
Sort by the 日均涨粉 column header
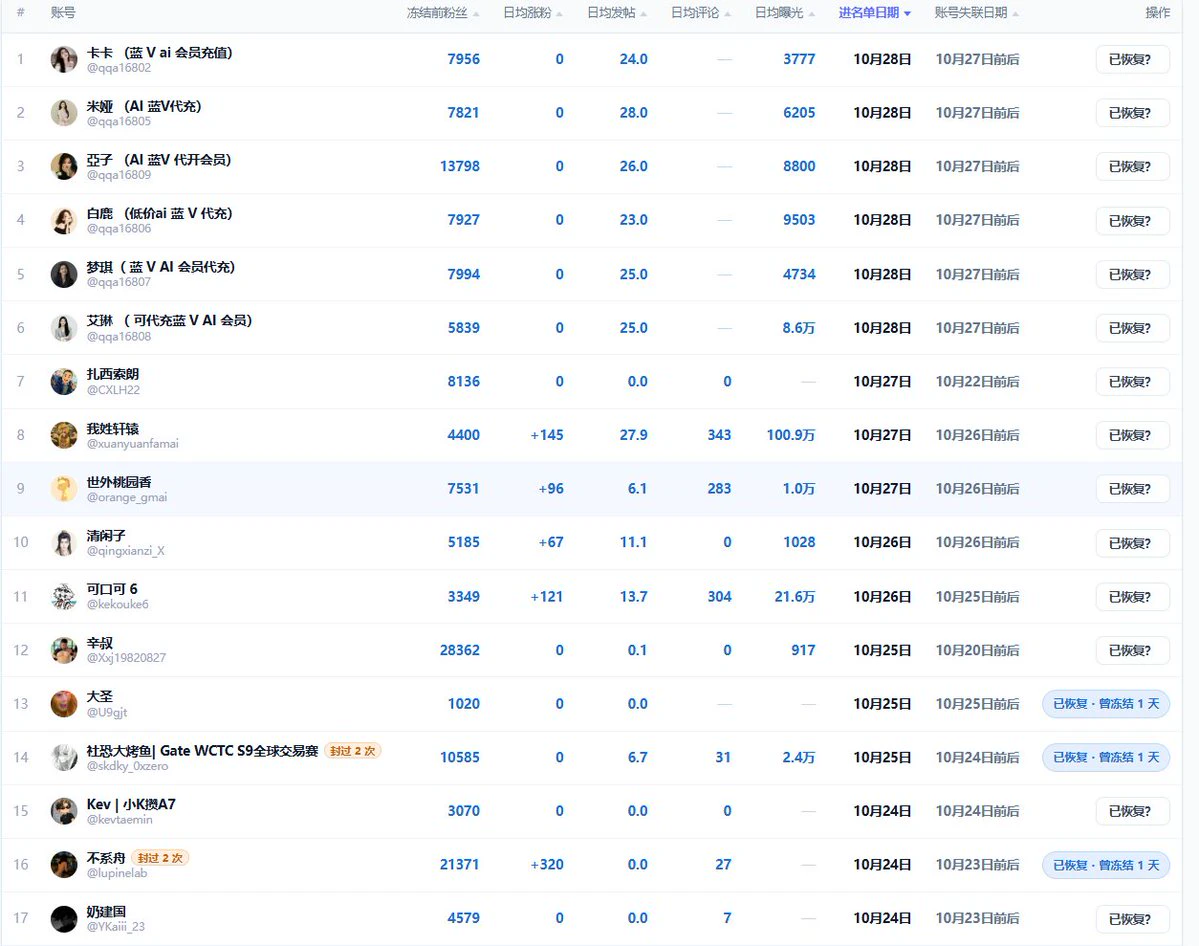point(532,13)
